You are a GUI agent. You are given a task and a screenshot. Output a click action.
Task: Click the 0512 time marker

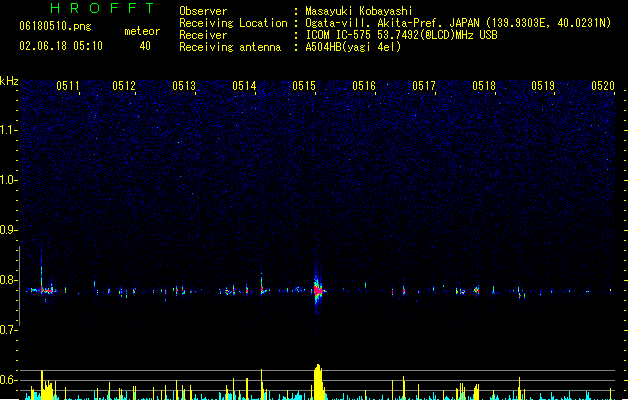[x=124, y=86]
